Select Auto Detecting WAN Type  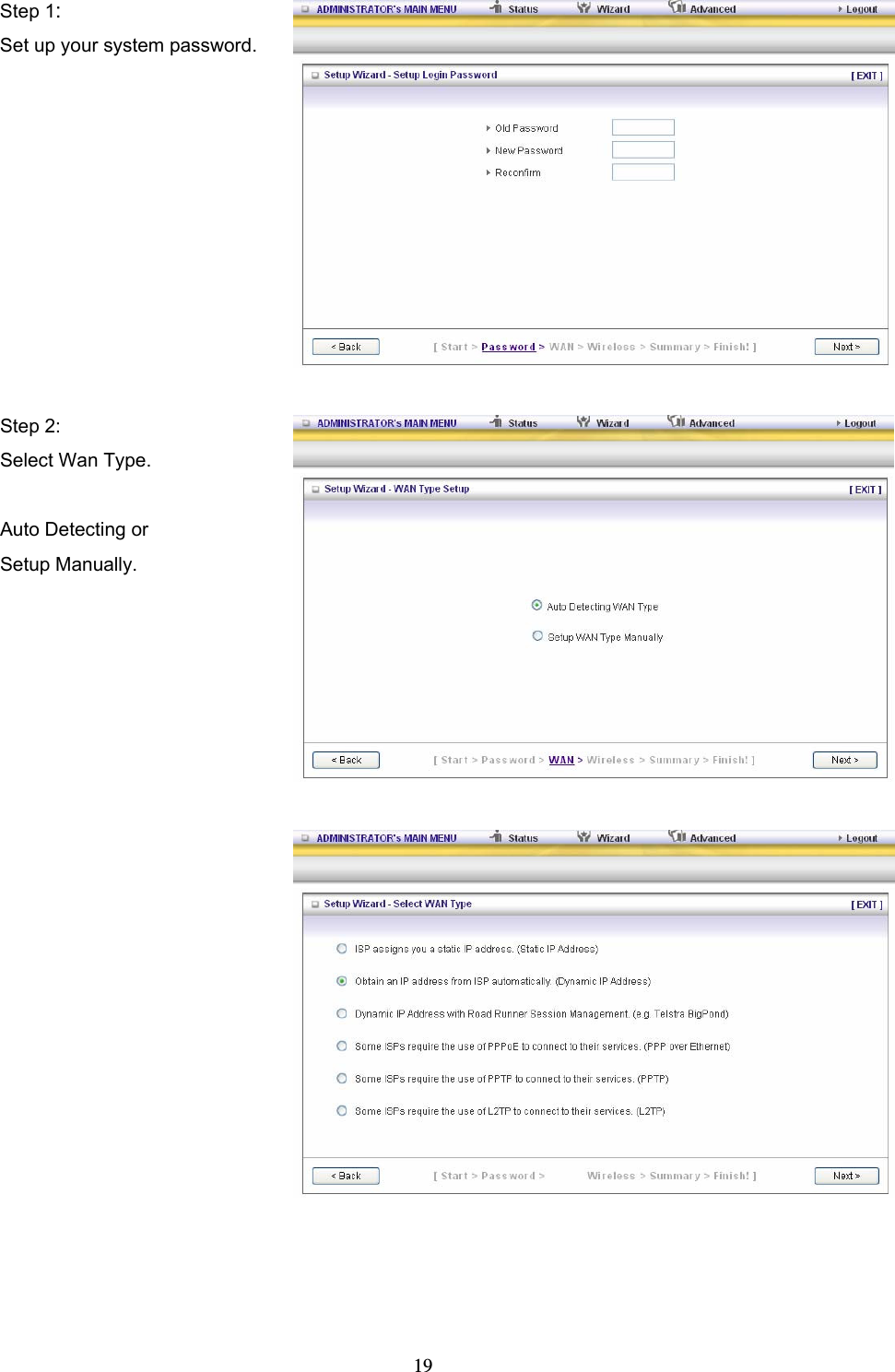pos(537,606)
